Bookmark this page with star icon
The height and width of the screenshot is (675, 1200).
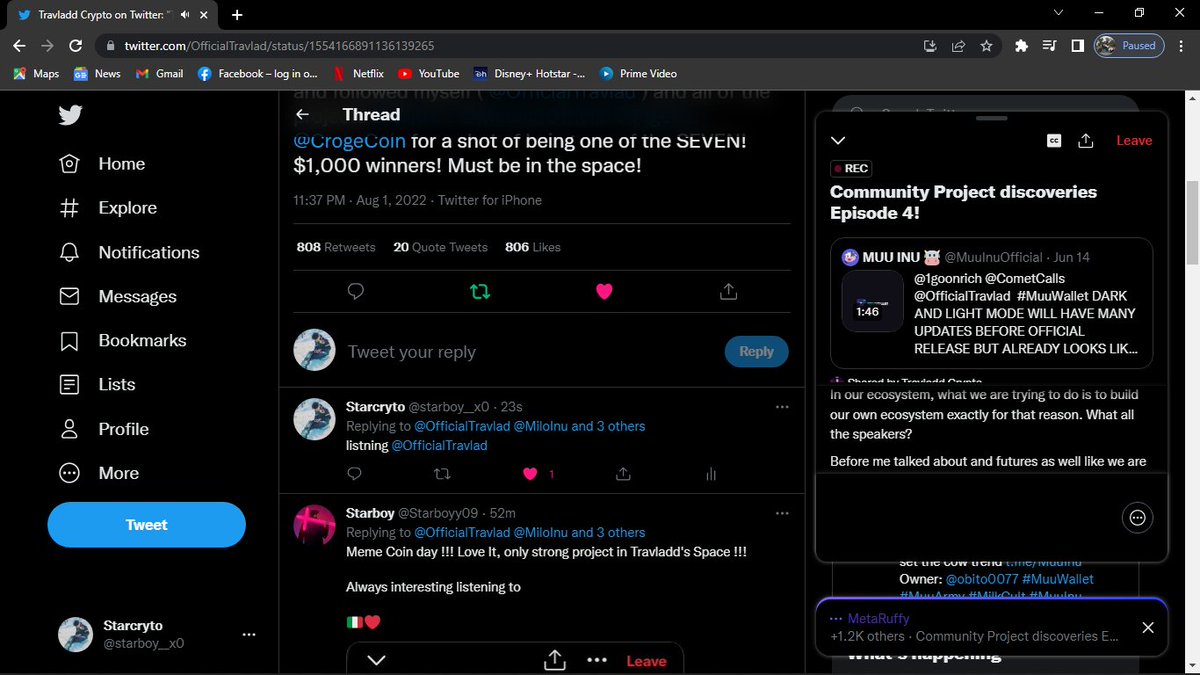point(986,46)
